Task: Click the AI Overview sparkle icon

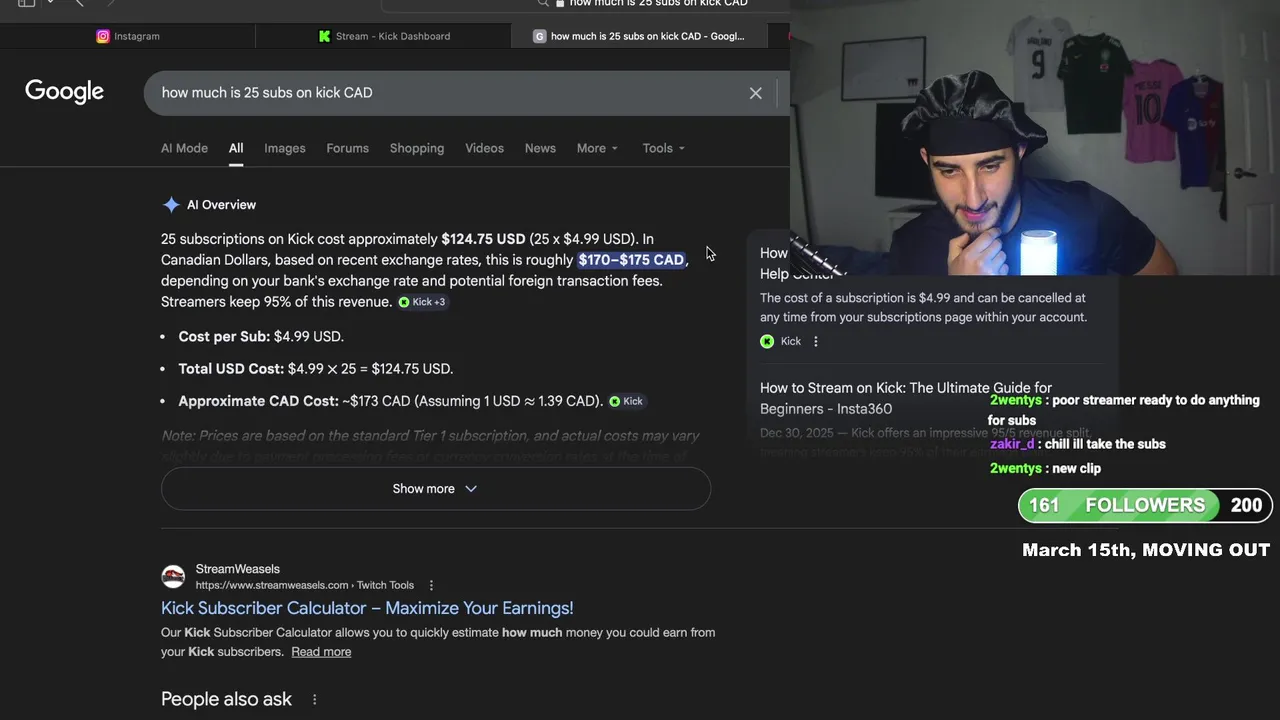Action: pos(171,205)
